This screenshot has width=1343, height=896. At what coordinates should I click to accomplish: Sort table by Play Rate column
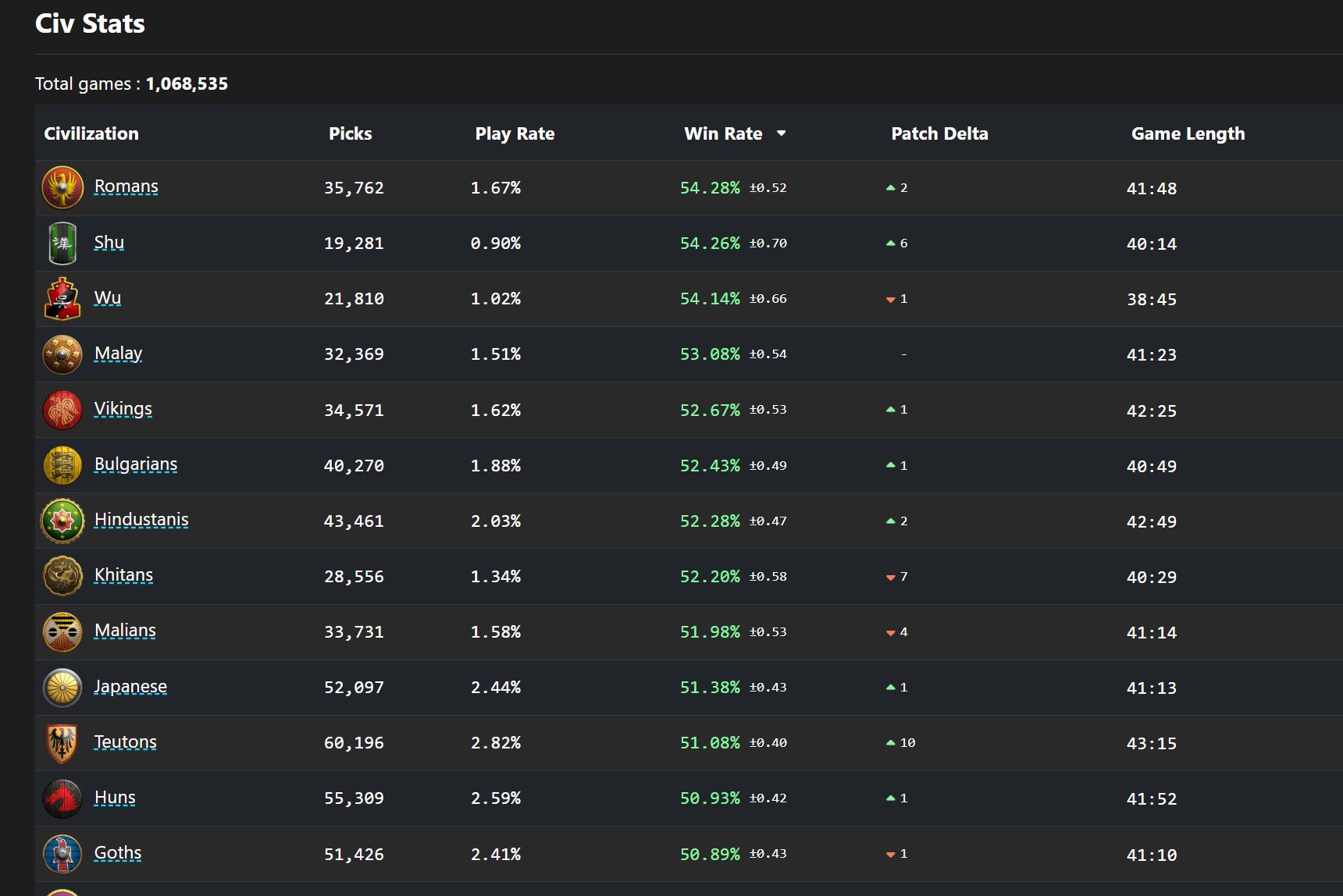coord(515,133)
